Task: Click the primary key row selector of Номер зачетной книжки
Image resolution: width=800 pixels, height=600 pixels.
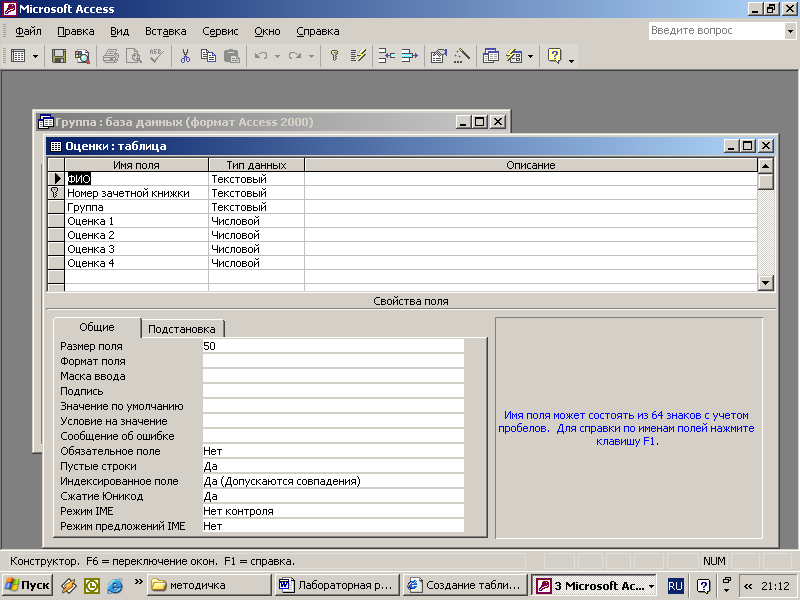Action: click(x=56, y=193)
